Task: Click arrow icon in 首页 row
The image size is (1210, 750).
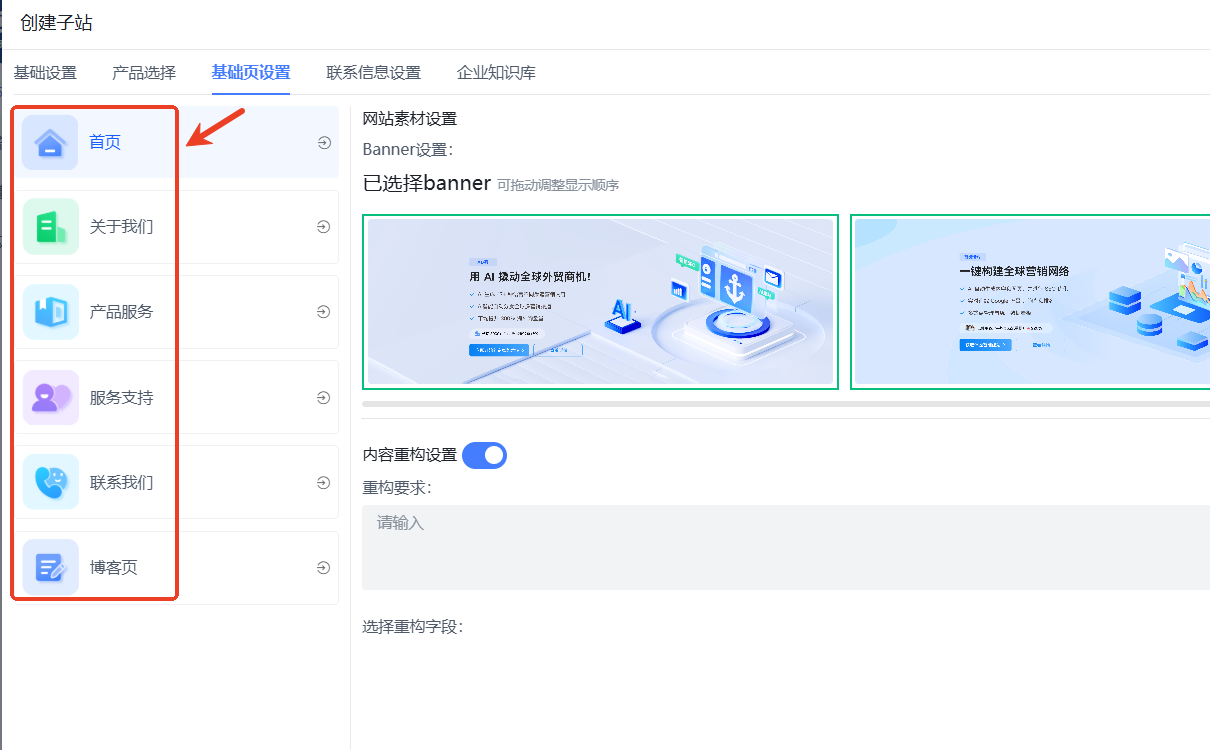Action: 324,143
